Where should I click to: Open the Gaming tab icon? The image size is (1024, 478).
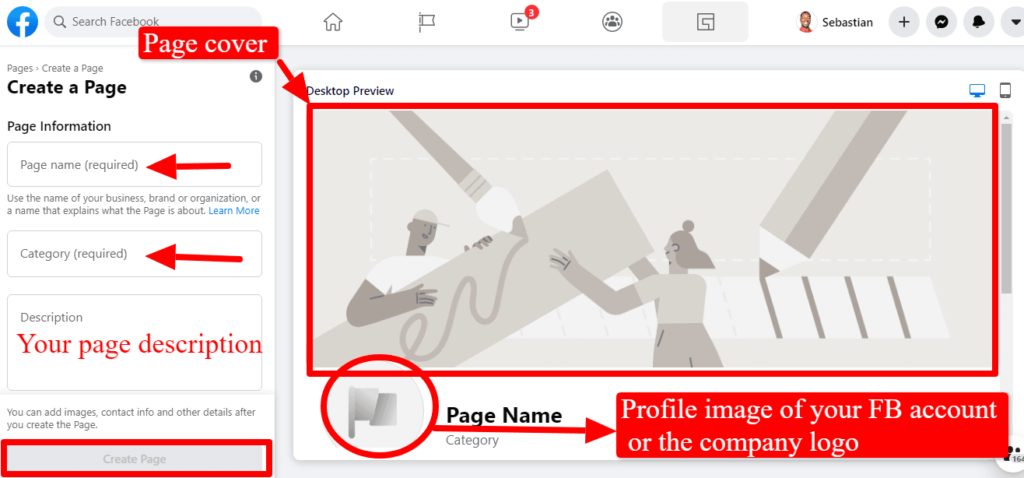(x=705, y=22)
